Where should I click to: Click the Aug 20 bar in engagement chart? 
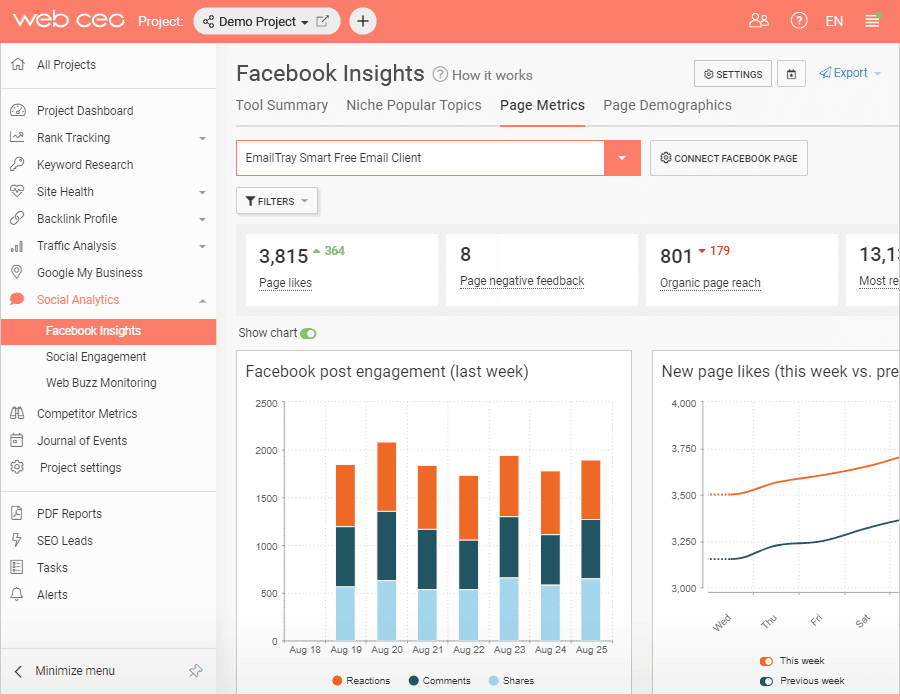[387, 541]
